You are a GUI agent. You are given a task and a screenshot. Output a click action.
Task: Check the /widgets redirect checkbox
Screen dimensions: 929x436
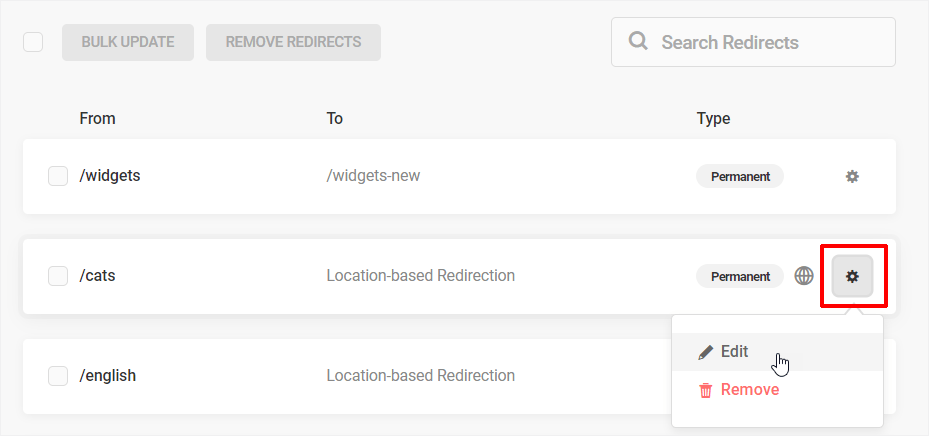tap(58, 176)
